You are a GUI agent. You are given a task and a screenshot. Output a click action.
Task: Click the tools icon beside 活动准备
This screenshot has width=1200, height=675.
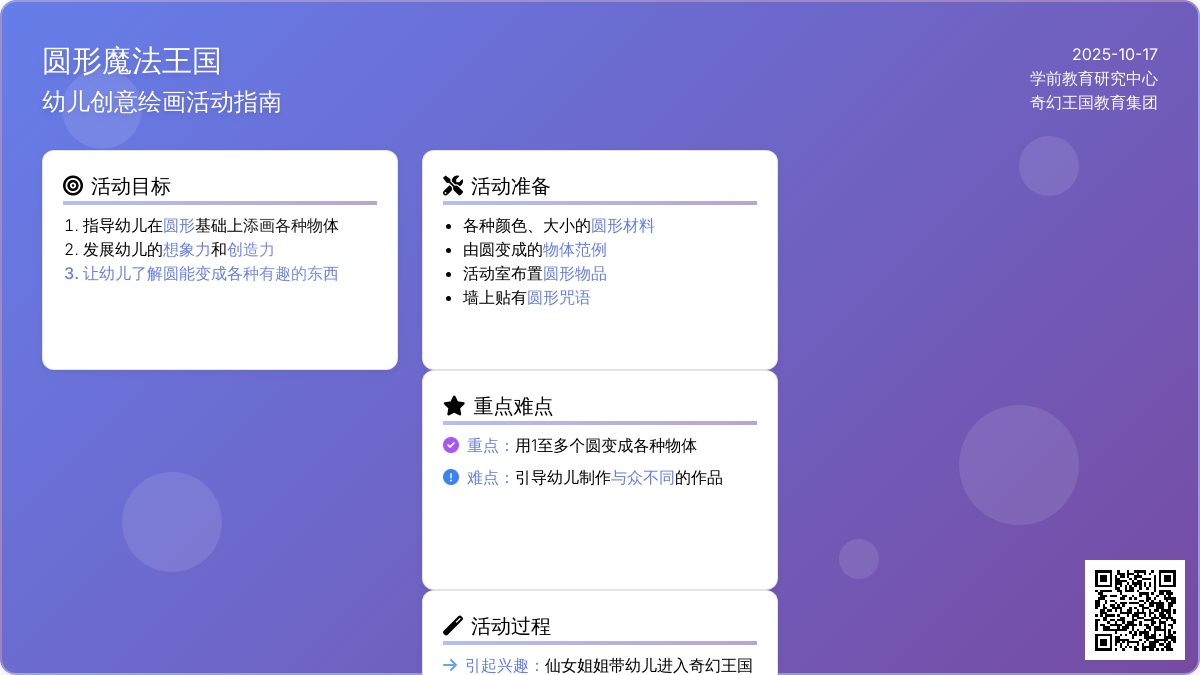[x=452, y=185]
